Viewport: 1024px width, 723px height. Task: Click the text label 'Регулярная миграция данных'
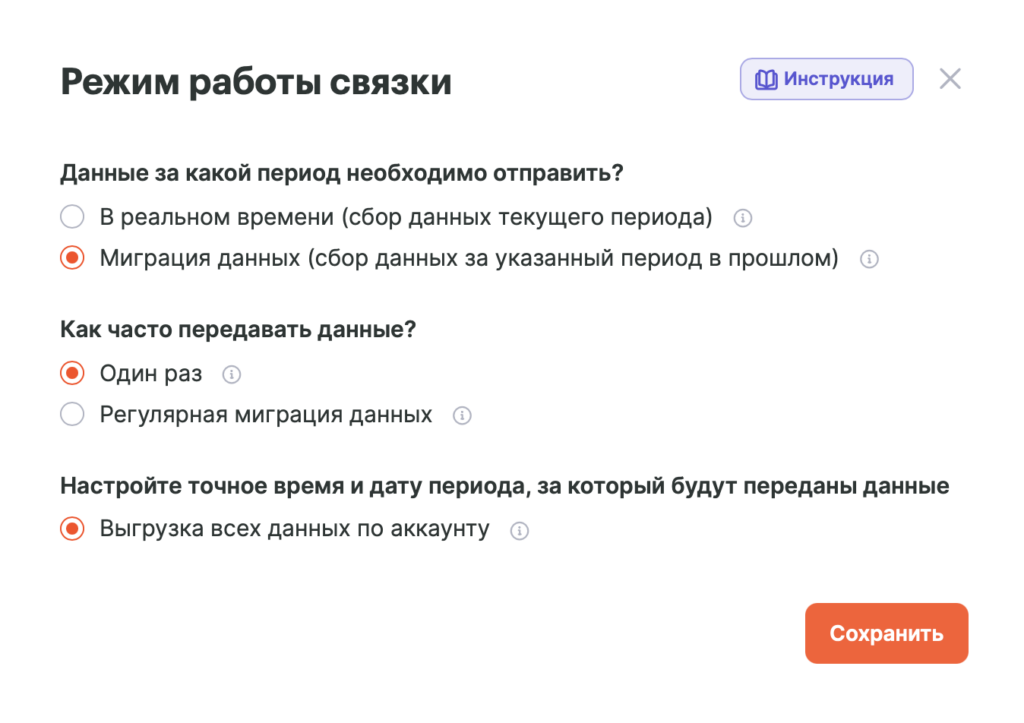click(266, 415)
